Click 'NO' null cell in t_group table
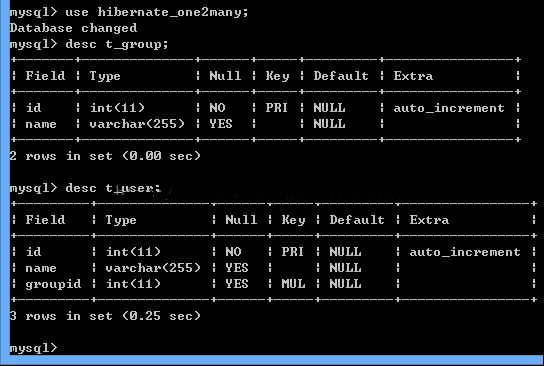Viewport: 544px width, 366px height. pyautogui.click(x=218, y=108)
